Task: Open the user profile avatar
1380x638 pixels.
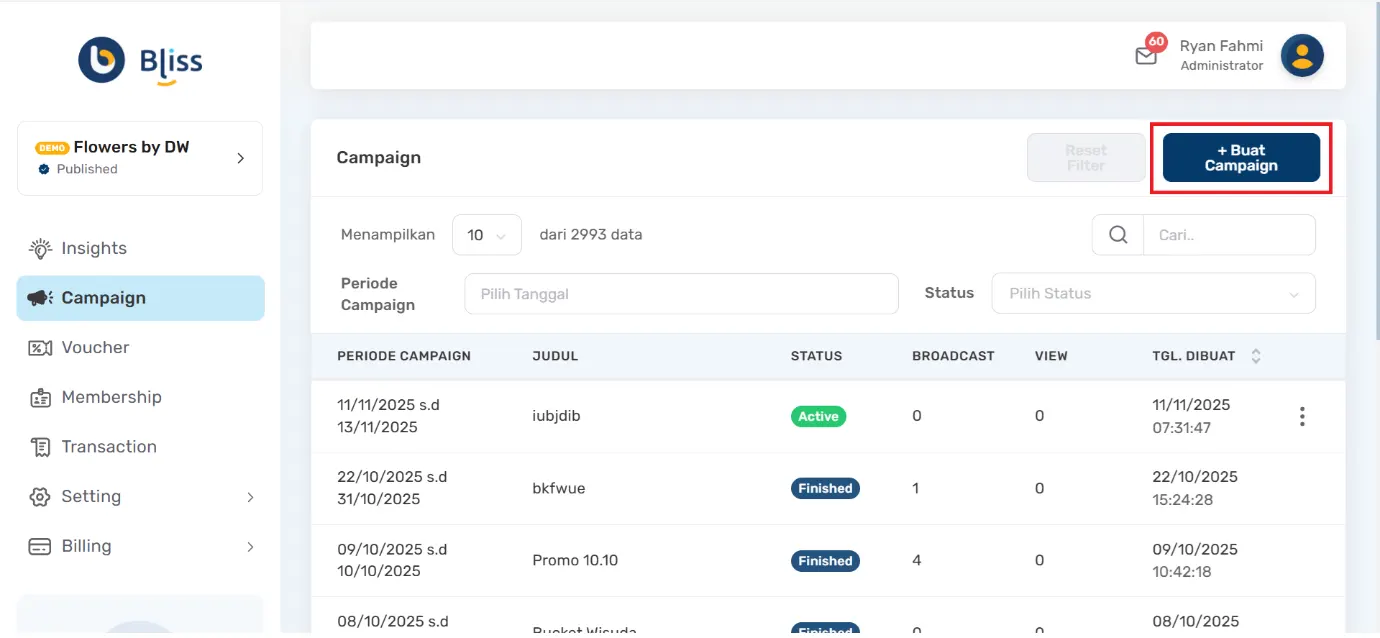Action: point(1302,56)
